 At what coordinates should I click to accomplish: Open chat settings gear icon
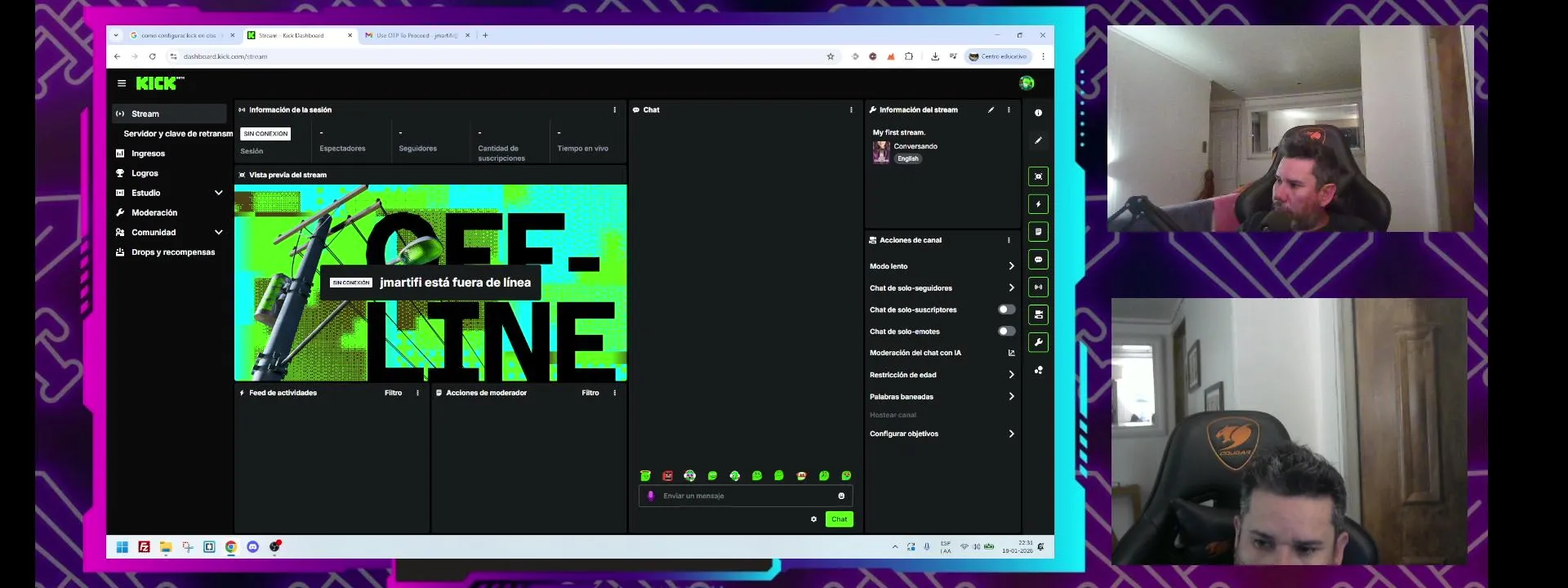[813, 519]
